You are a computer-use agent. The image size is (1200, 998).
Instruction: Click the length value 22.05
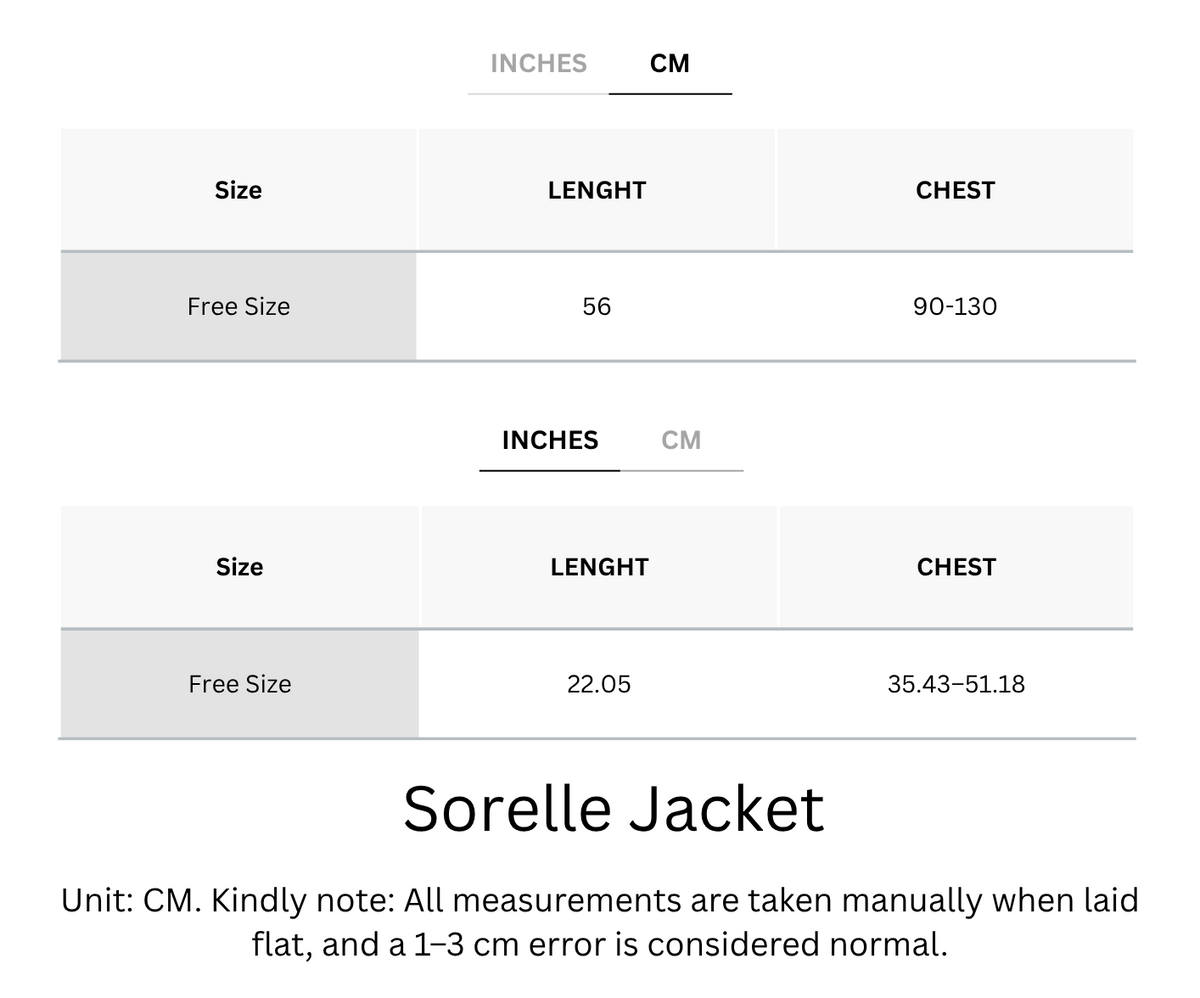pyautogui.click(x=599, y=684)
